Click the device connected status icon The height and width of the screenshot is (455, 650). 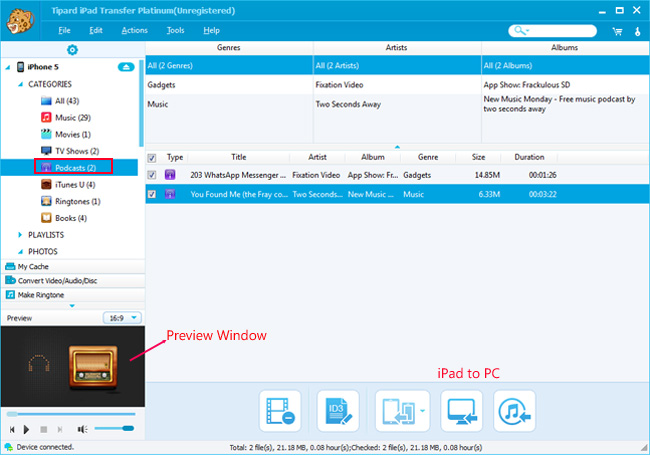point(8,447)
